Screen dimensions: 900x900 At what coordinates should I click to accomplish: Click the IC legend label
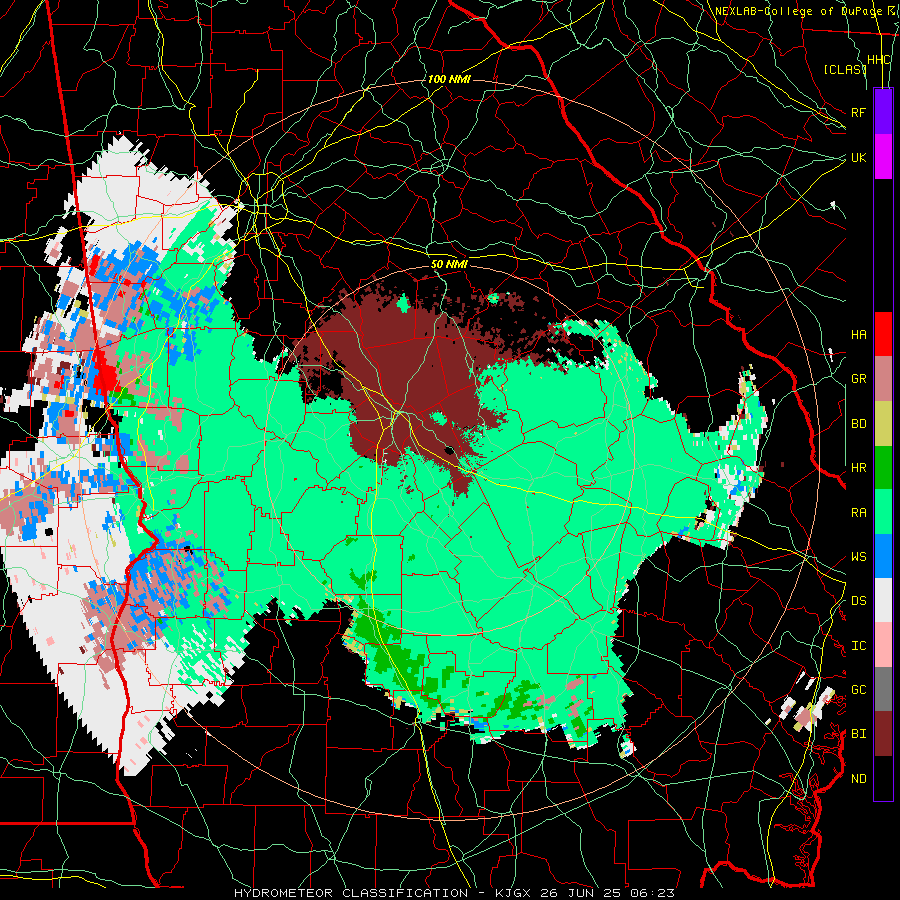coord(858,646)
